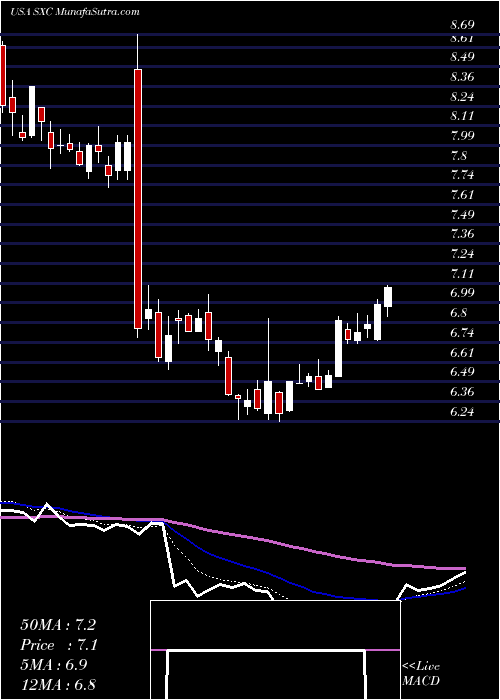Select the 6.36 price label
This screenshot has width=500, height=700.
tap(462, 392)
